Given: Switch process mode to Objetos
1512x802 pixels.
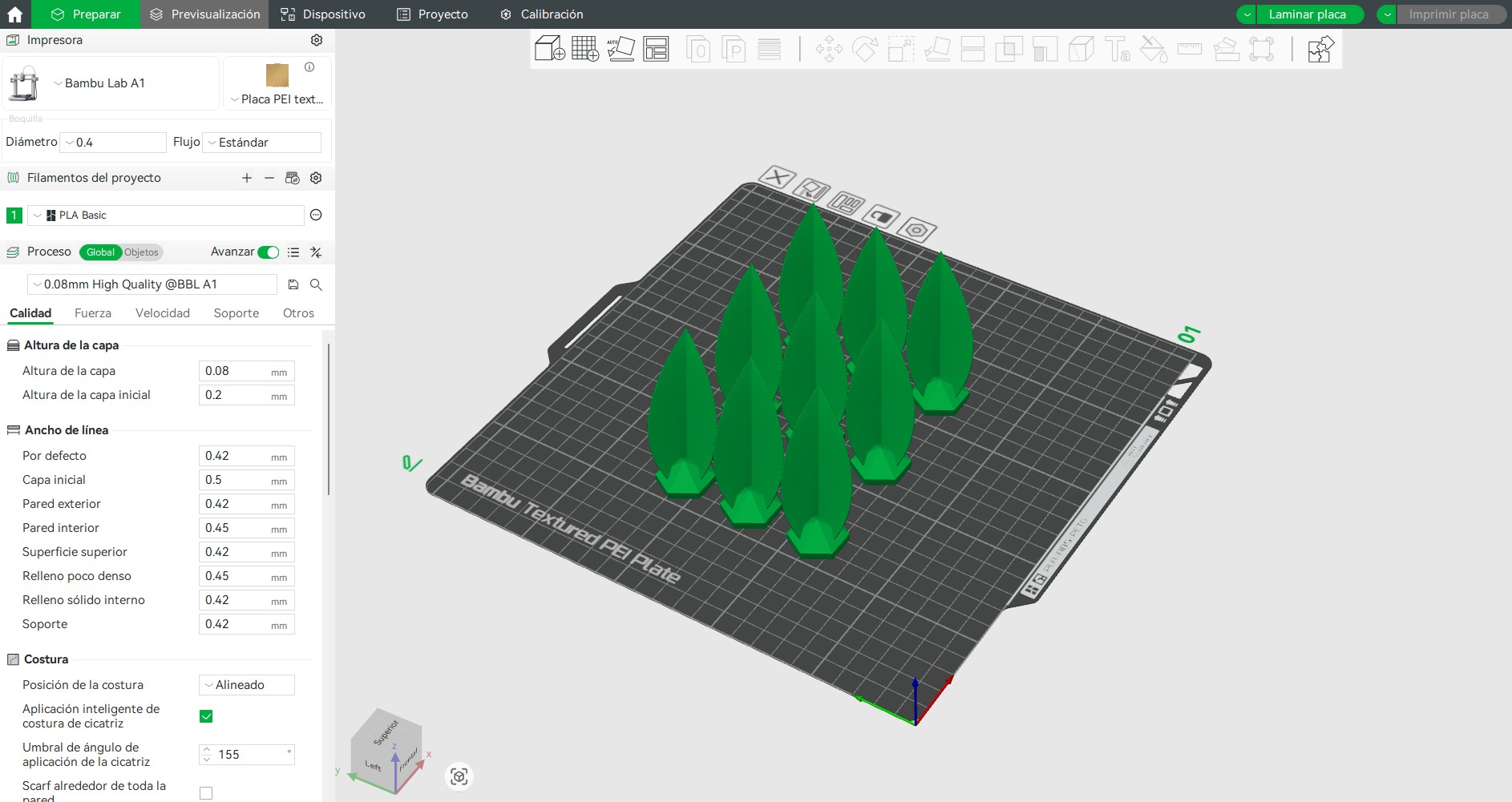Looking at the screenshot, I should coord(142,252).
